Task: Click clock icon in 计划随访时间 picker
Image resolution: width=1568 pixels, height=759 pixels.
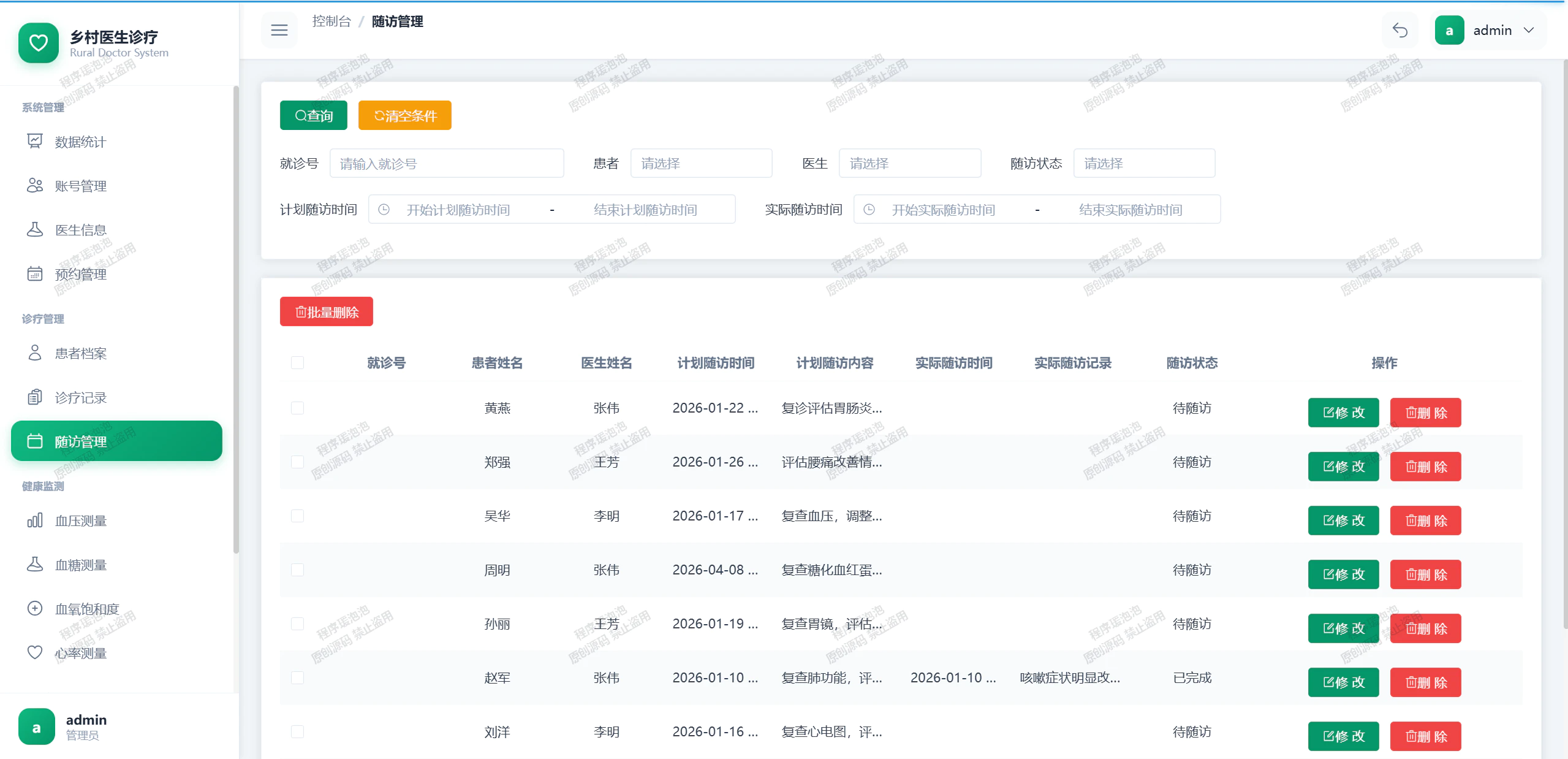Action: [384, 210]
